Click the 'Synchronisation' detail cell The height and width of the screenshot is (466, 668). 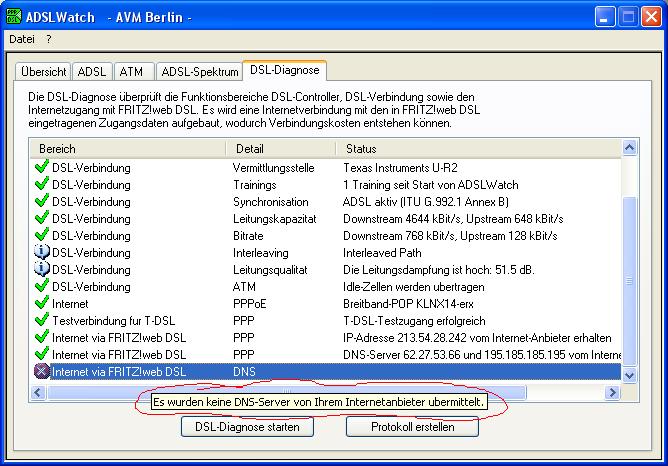[x=271, y=202]
